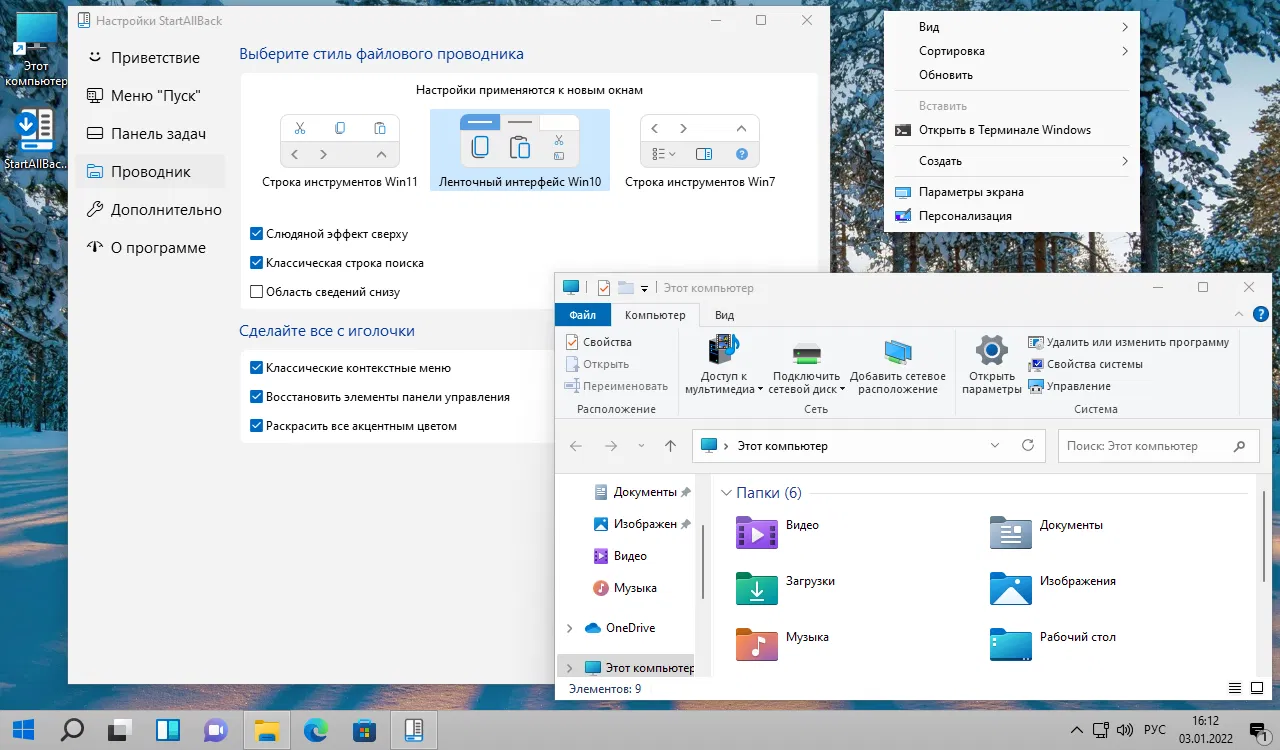Go to the Taskbar settings section

158,134
